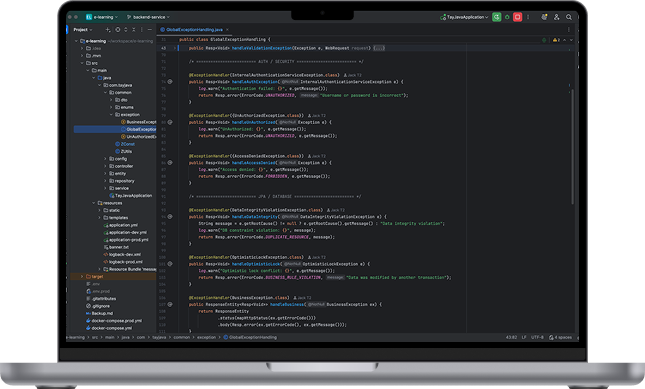The height and width of the screenshot is (389, 645).
Task: Select BusinessException file in project tree
Action: [x=139, y=122]
